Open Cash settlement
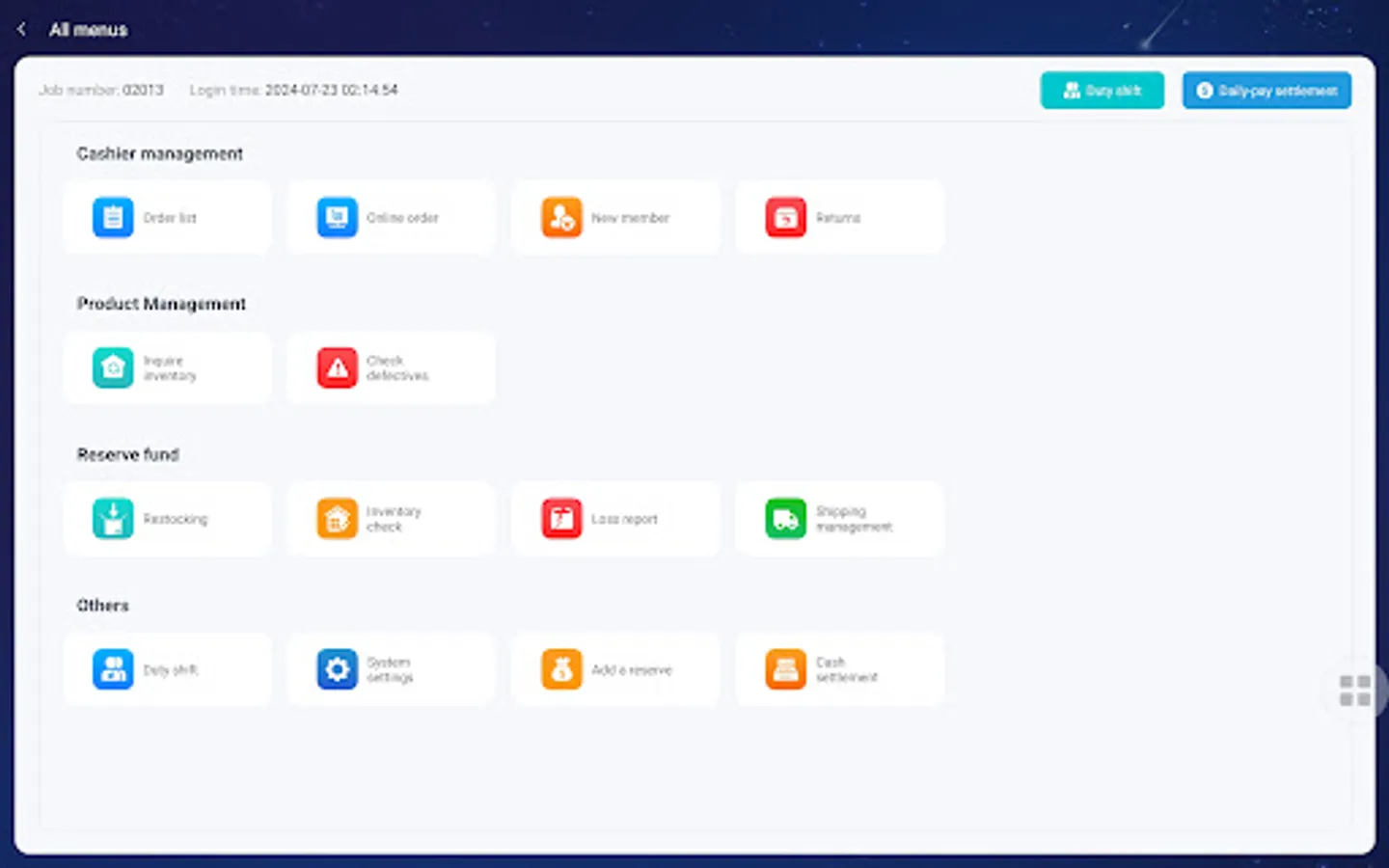The width and height of the screenshot is (1389, 868). (x=785, y=669)
